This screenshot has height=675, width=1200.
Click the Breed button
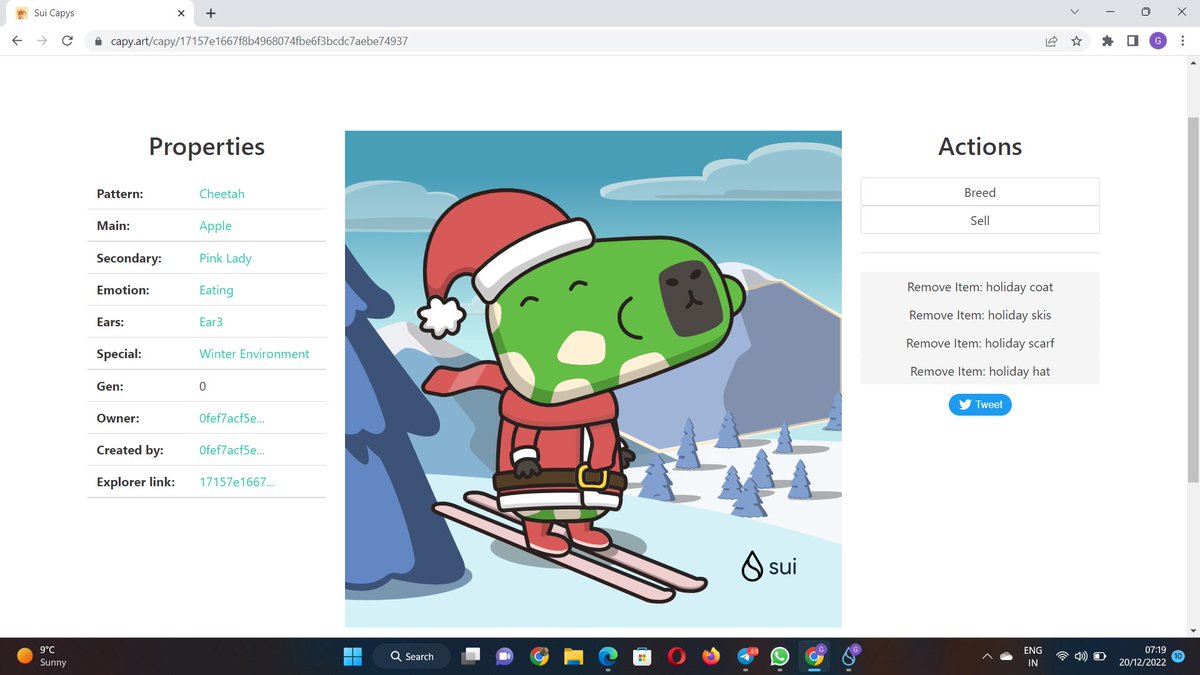pyautogui.click(x=980, y=192)
